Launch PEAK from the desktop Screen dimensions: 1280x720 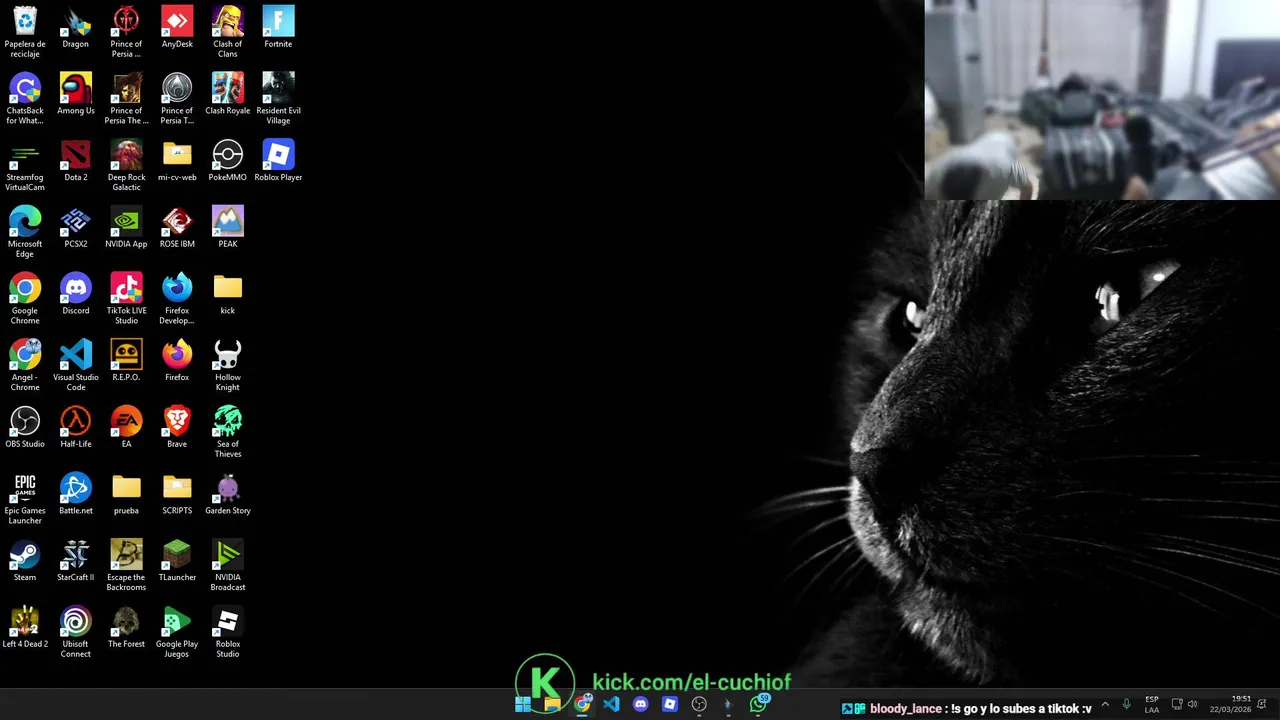point(227,228)
